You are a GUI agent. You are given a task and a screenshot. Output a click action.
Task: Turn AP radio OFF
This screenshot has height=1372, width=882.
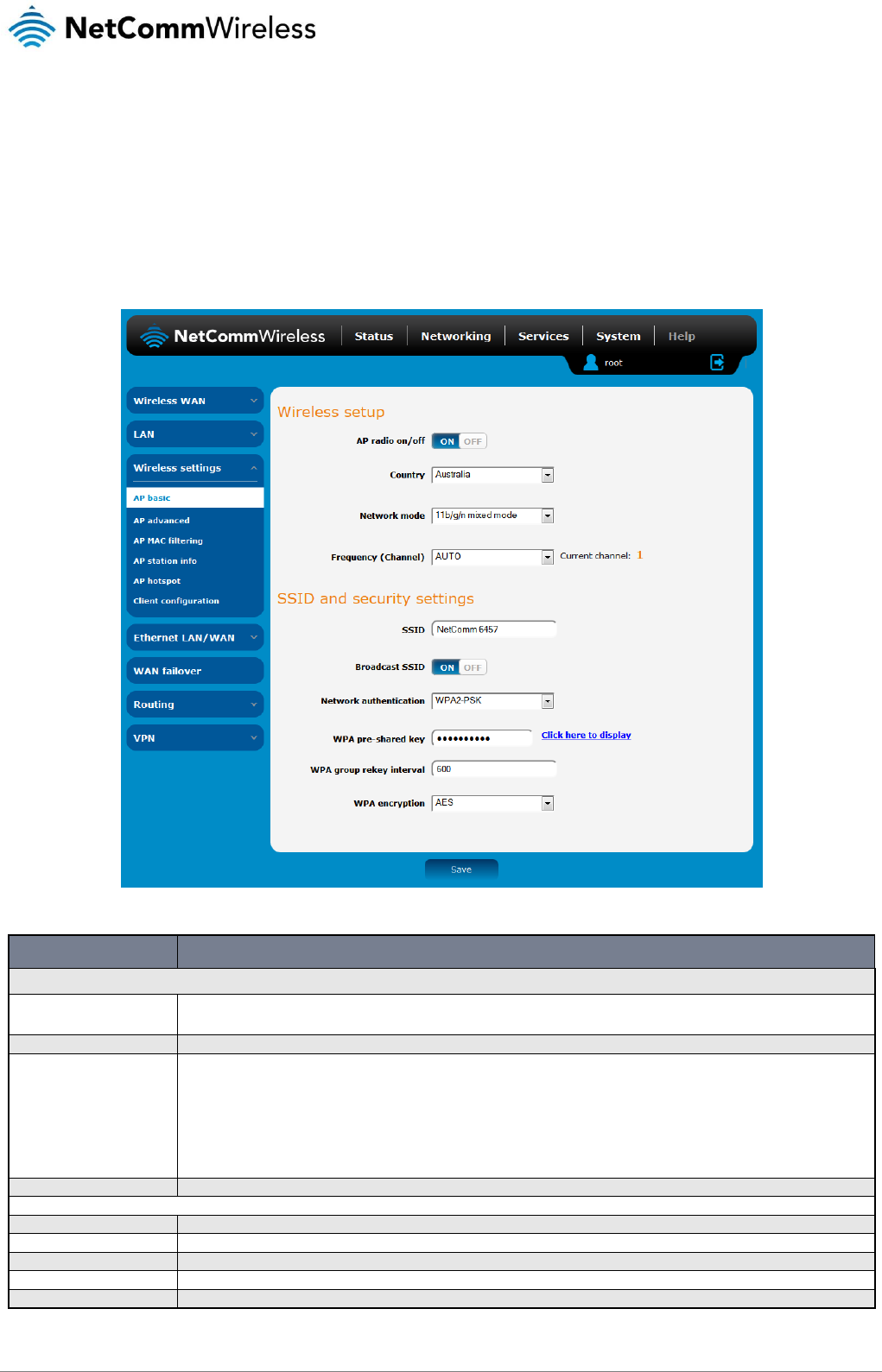(473, 441)
